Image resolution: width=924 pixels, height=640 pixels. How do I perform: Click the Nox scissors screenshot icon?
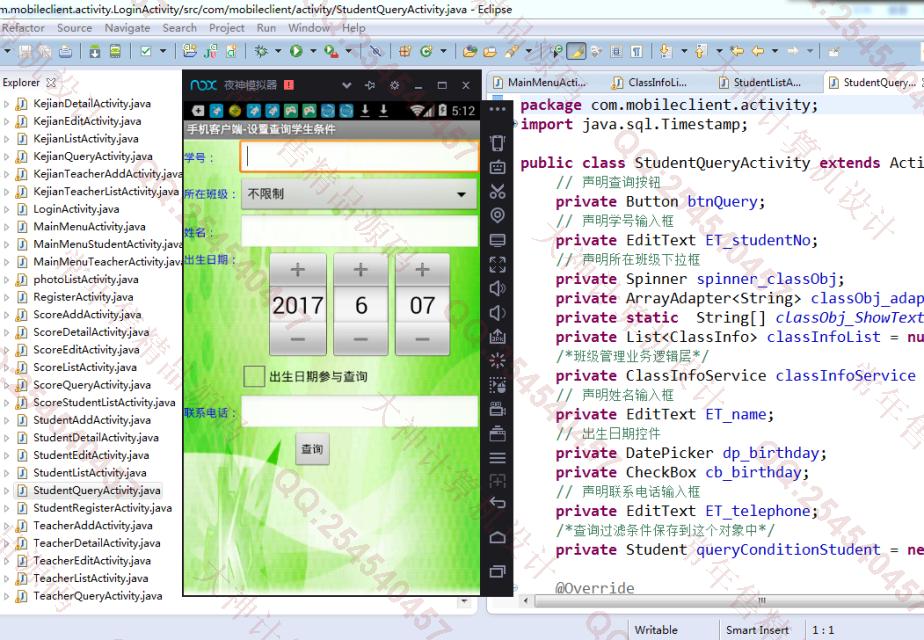click(x=497, y=192)
